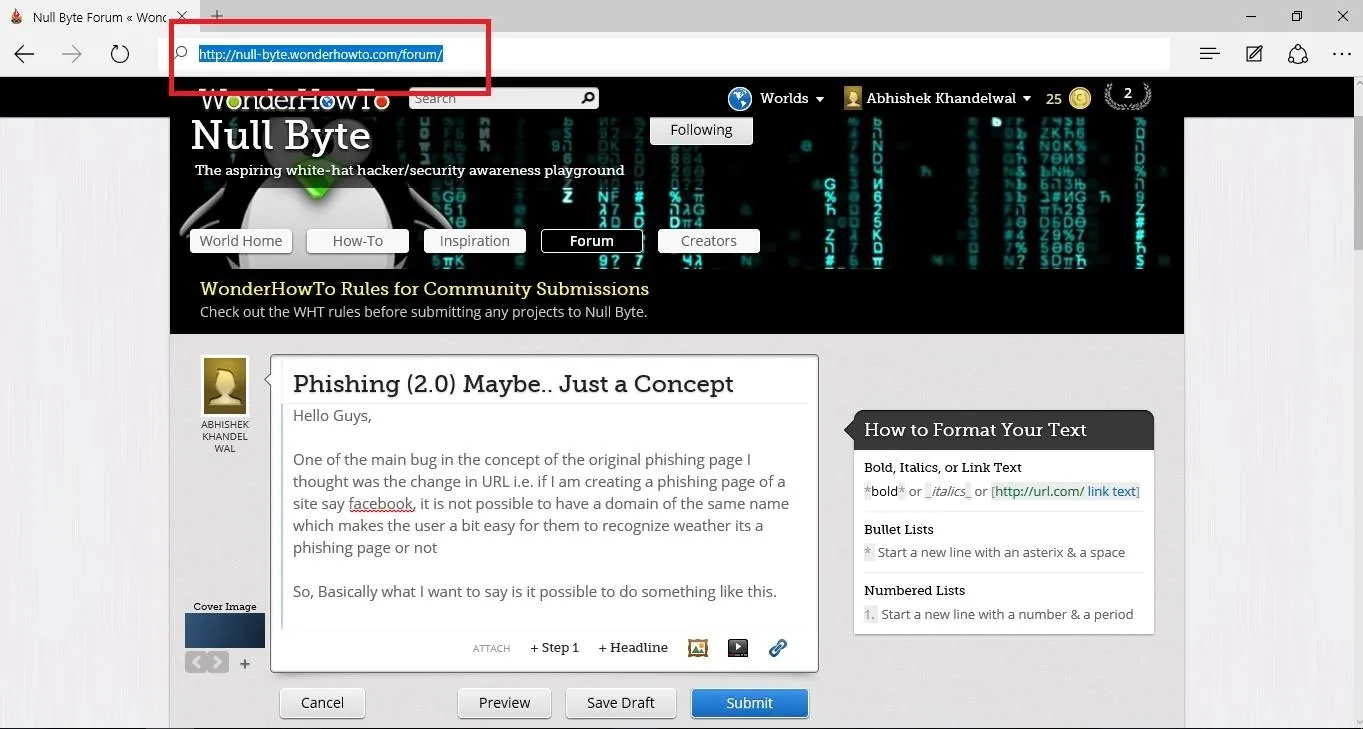Click the laurel wreath badge with 2

click(1127, 95)
